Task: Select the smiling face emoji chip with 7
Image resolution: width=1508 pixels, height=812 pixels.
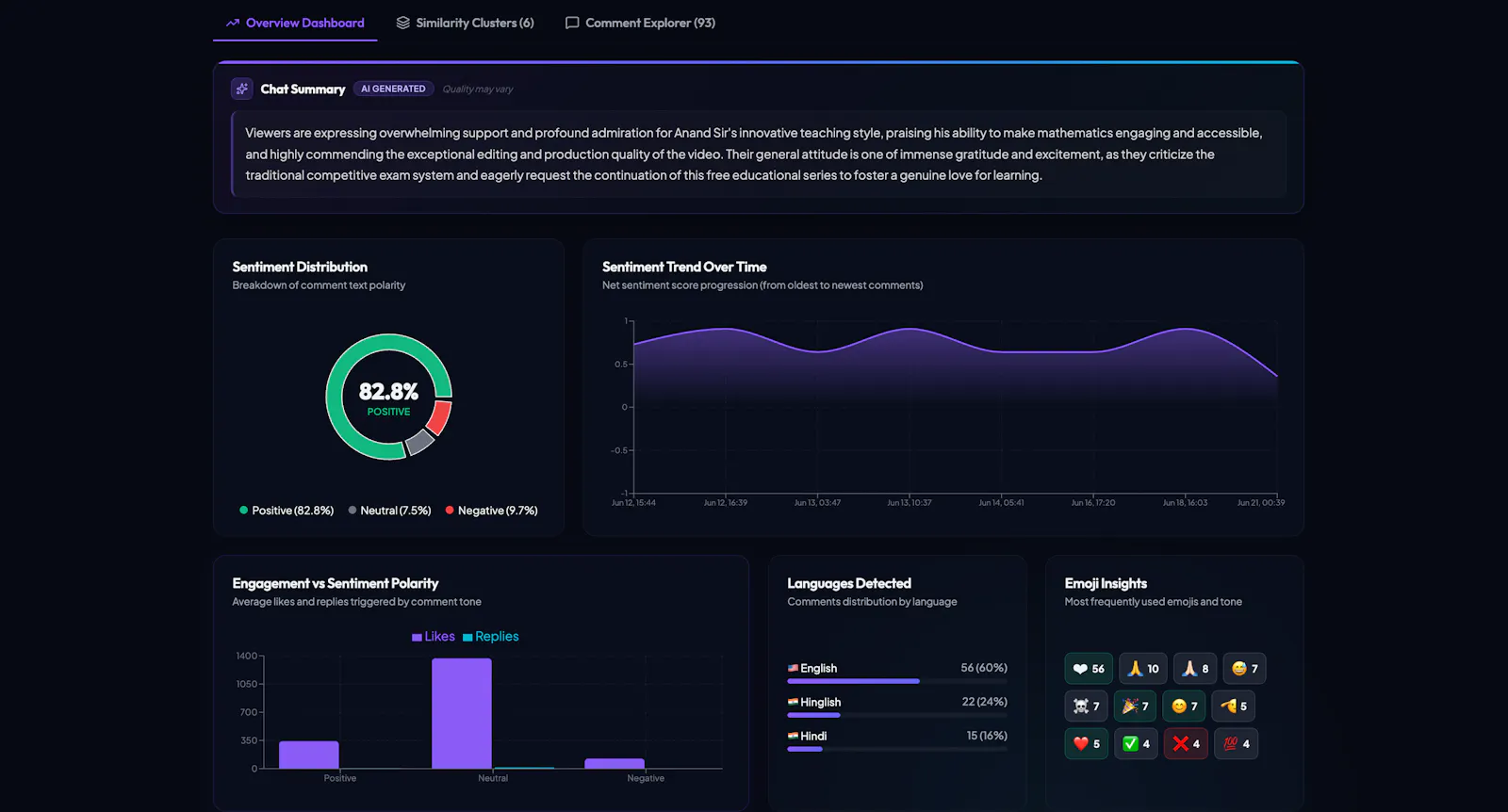Action: (1184, 706)
